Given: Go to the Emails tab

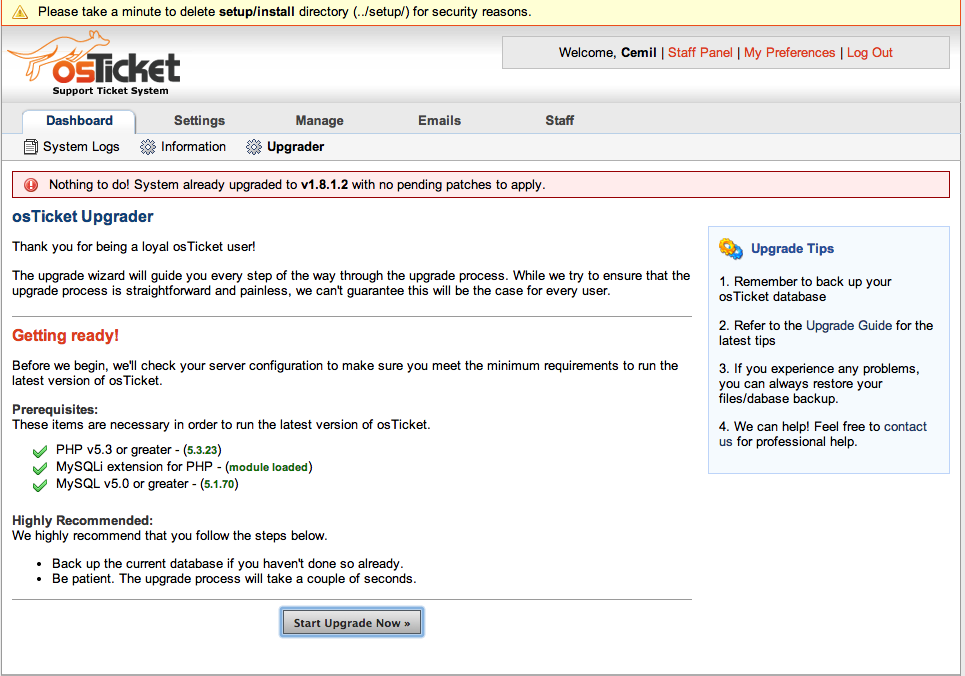Looking at the screenshot, I should pos(439,121).
